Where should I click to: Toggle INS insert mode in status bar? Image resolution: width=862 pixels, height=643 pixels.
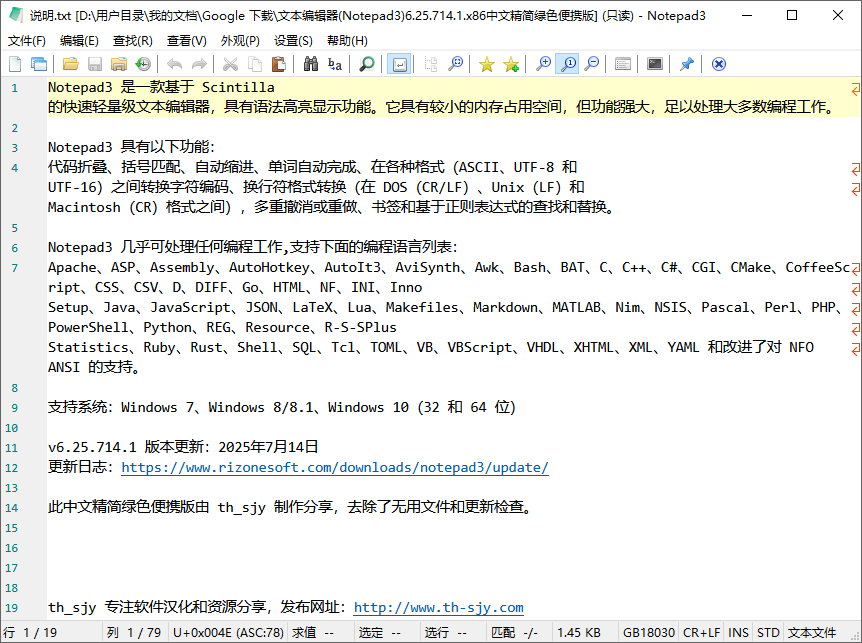(738, 633)
